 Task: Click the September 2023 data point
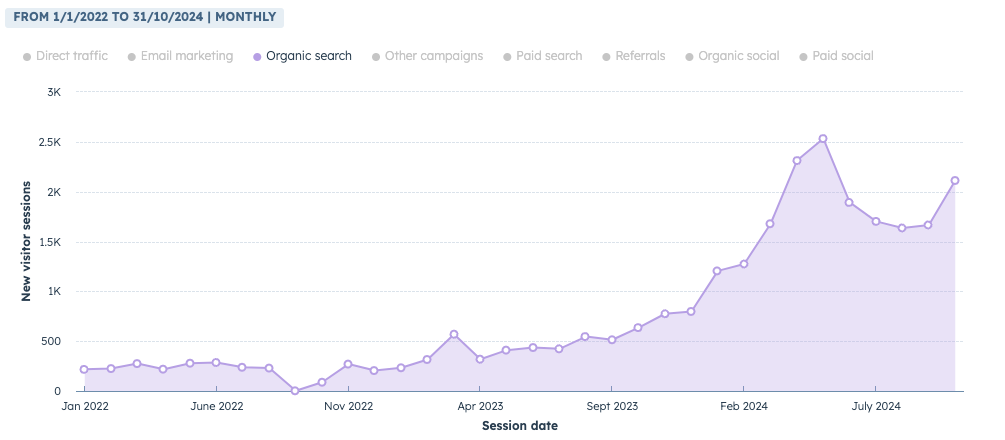coord(612,340)
